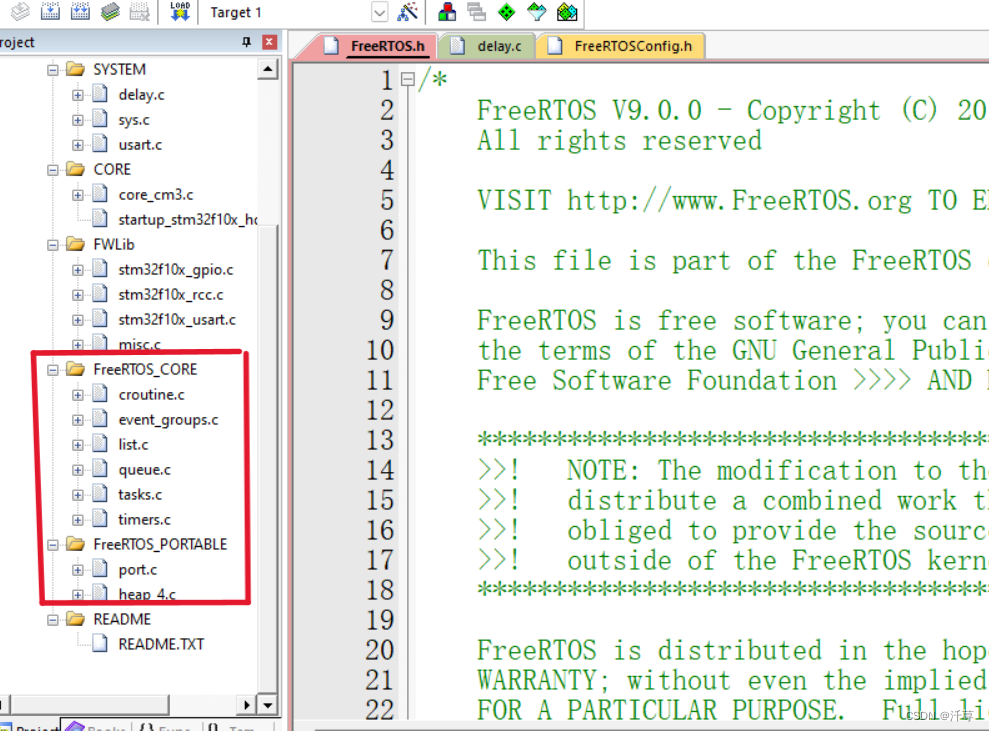Pin the Project panel with pushpin icon
Viewport: 989px width, 731px height.
(247, 42)
